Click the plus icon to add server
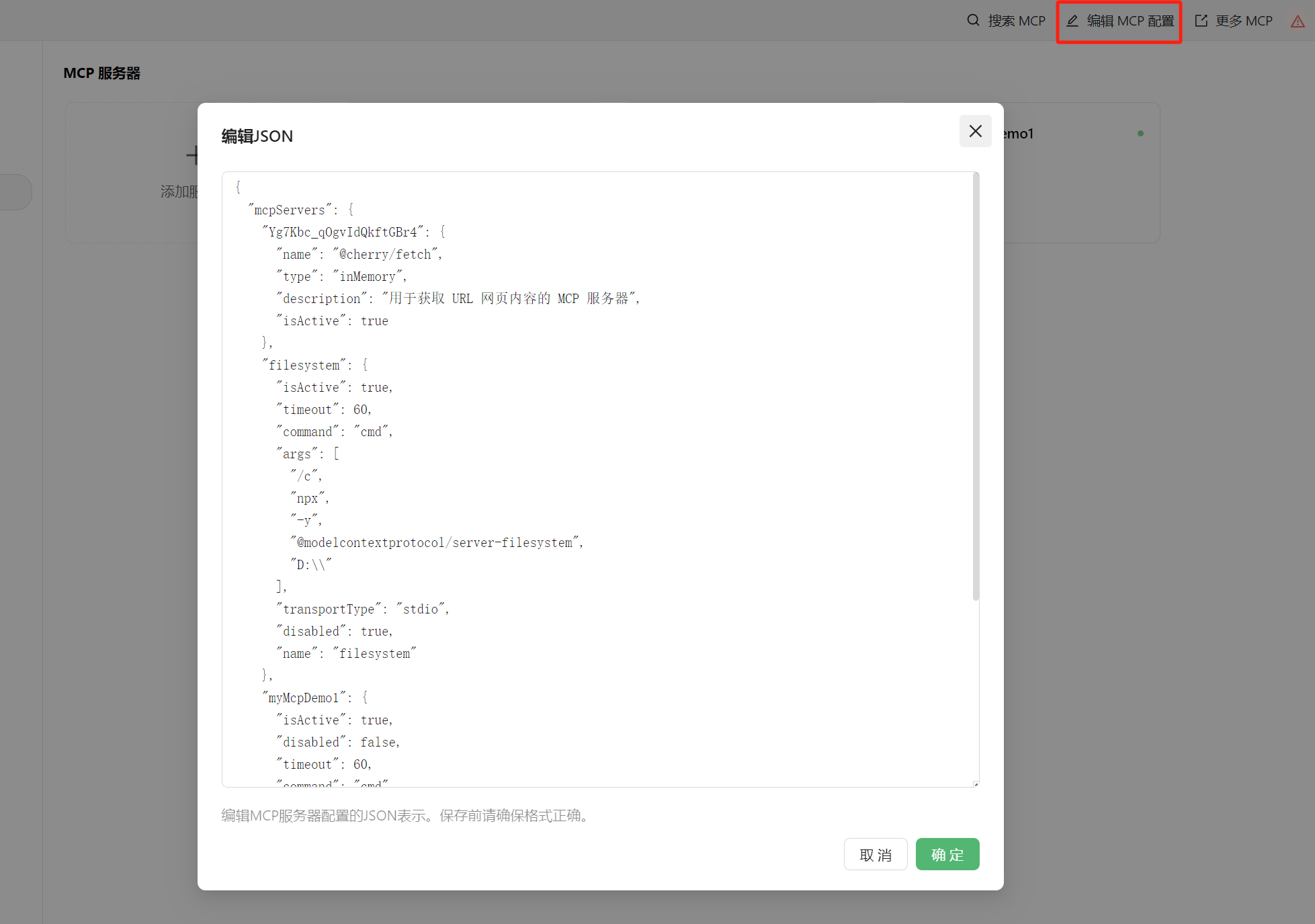This screenshot has width=1315, height=924. click(x=192, y=155)
